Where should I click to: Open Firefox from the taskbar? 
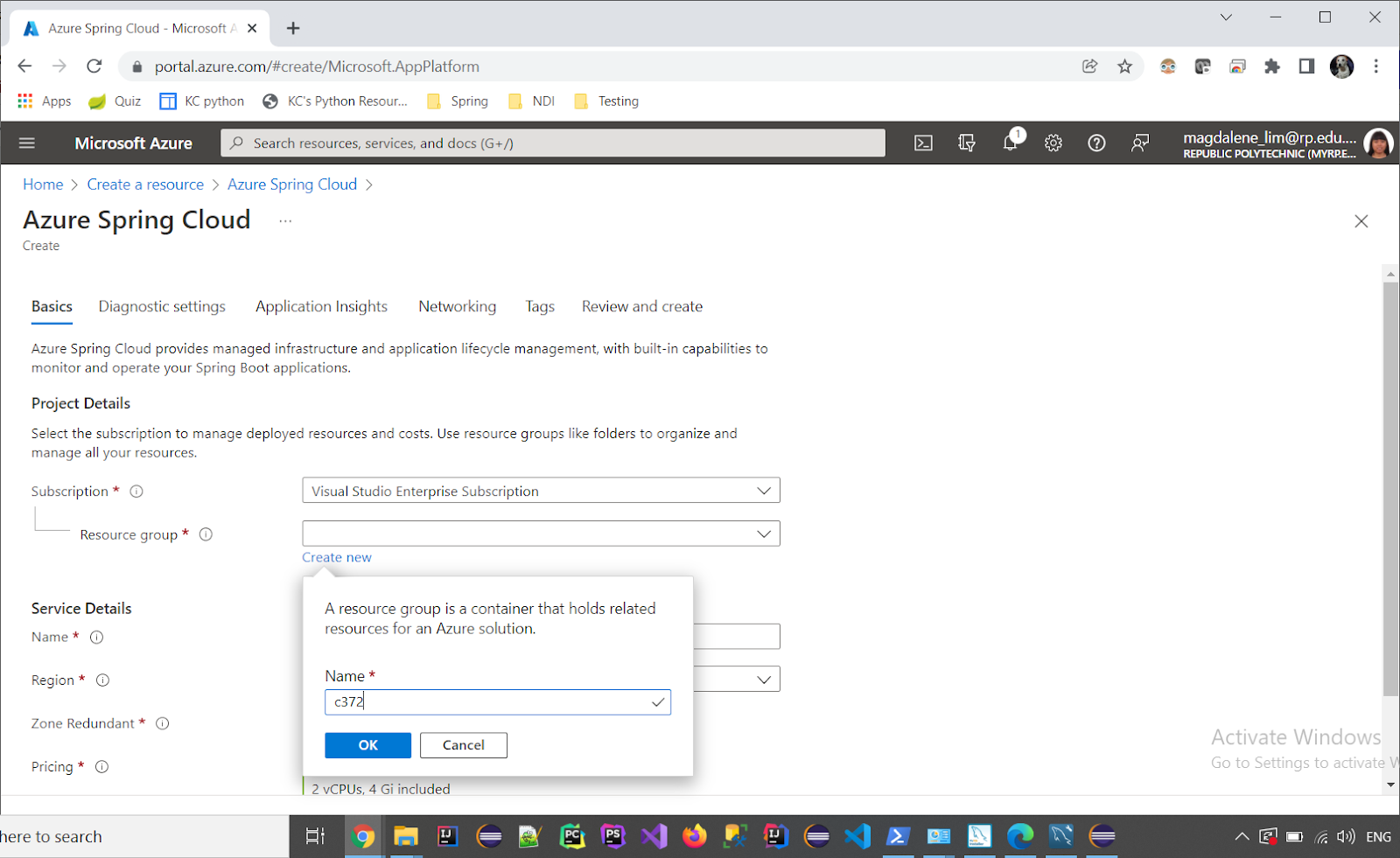(x=694, y=836)
